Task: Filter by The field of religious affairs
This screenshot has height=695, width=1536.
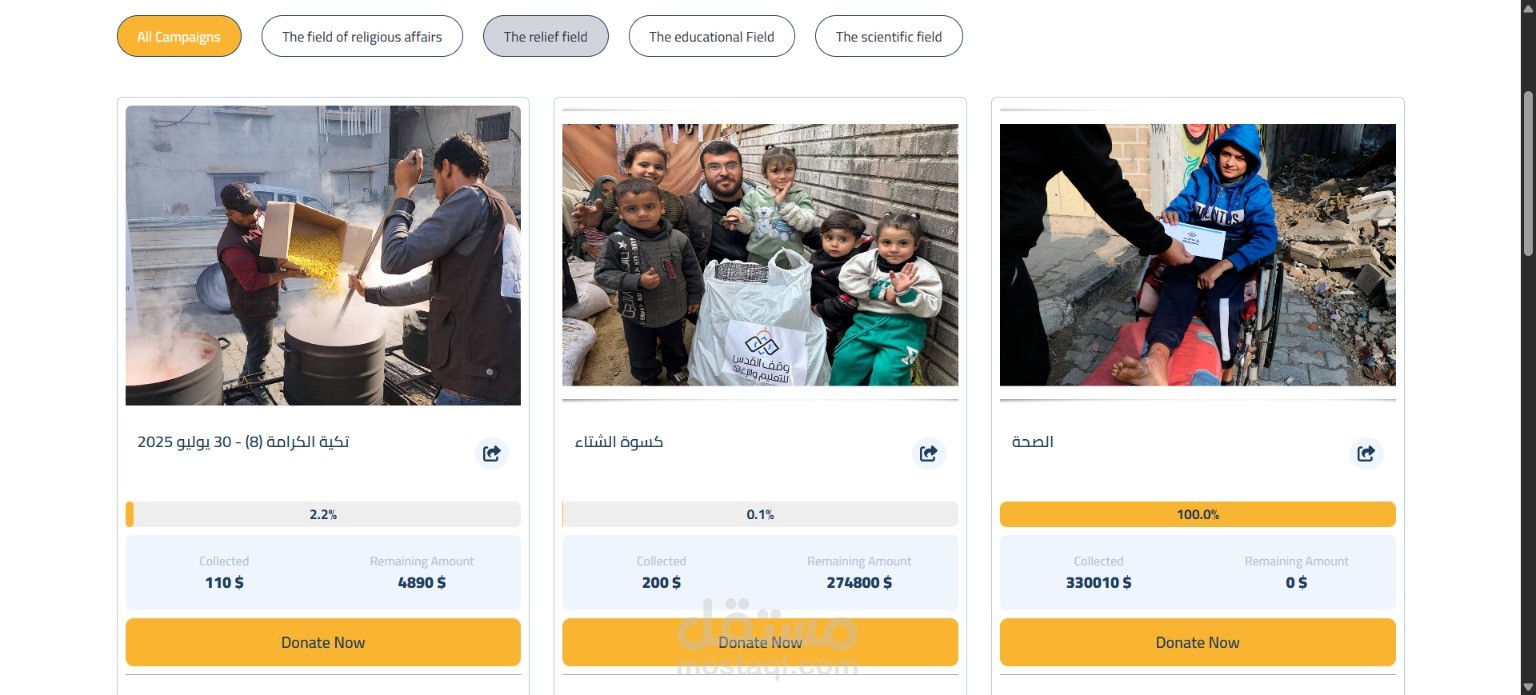Action: click(x=362, y=37)
